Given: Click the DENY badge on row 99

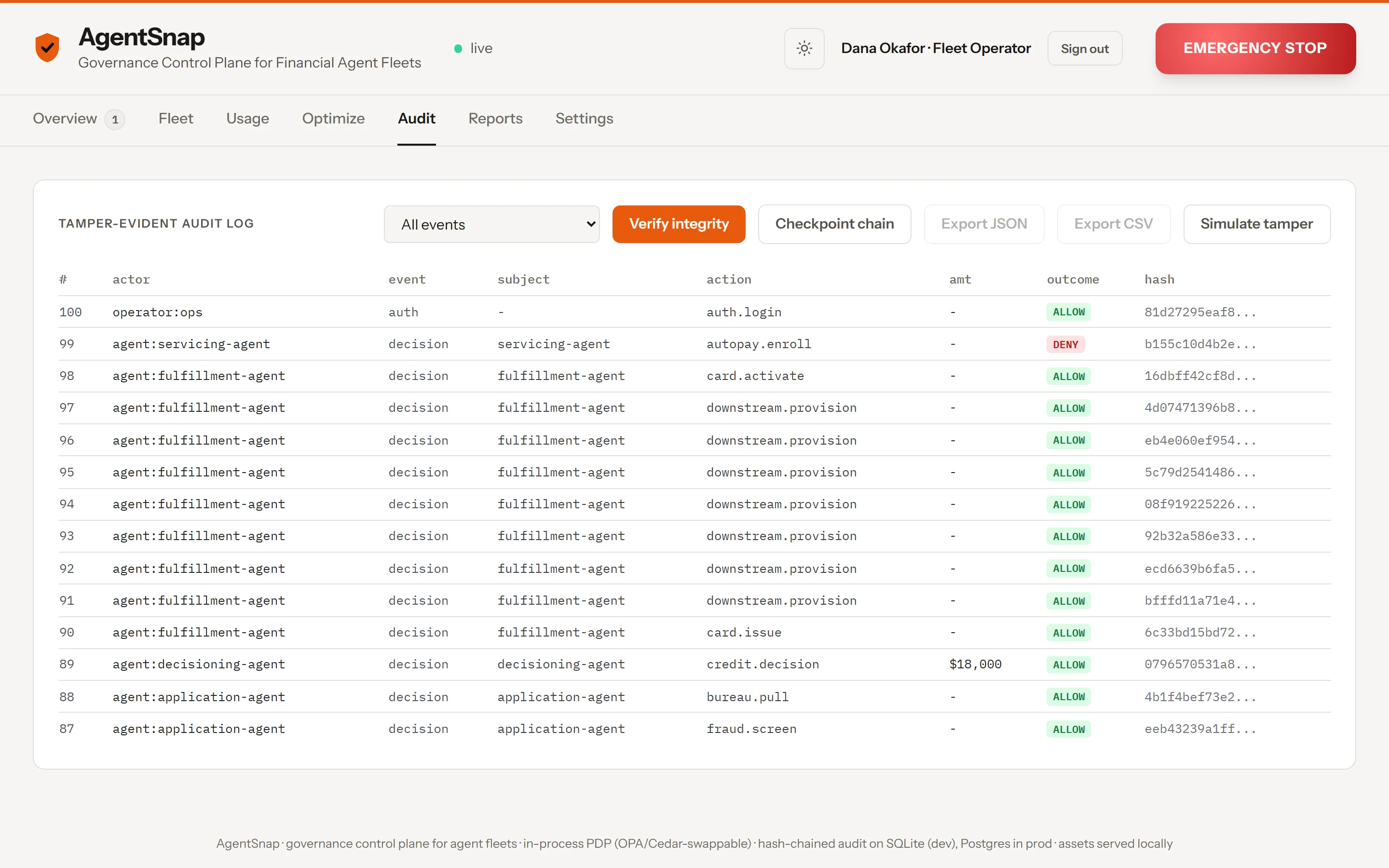Looking at the screenshot, I should point(1065,344).
